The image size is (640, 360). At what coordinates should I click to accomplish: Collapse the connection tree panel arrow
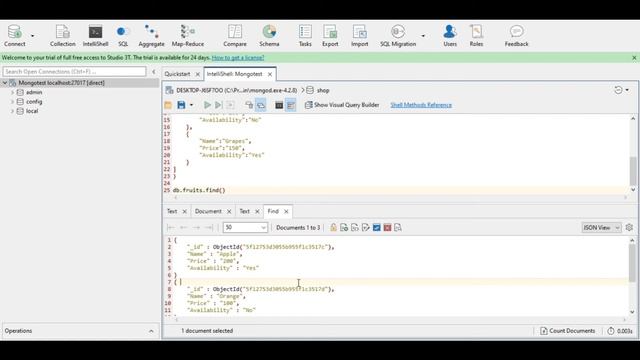point(153,71)
